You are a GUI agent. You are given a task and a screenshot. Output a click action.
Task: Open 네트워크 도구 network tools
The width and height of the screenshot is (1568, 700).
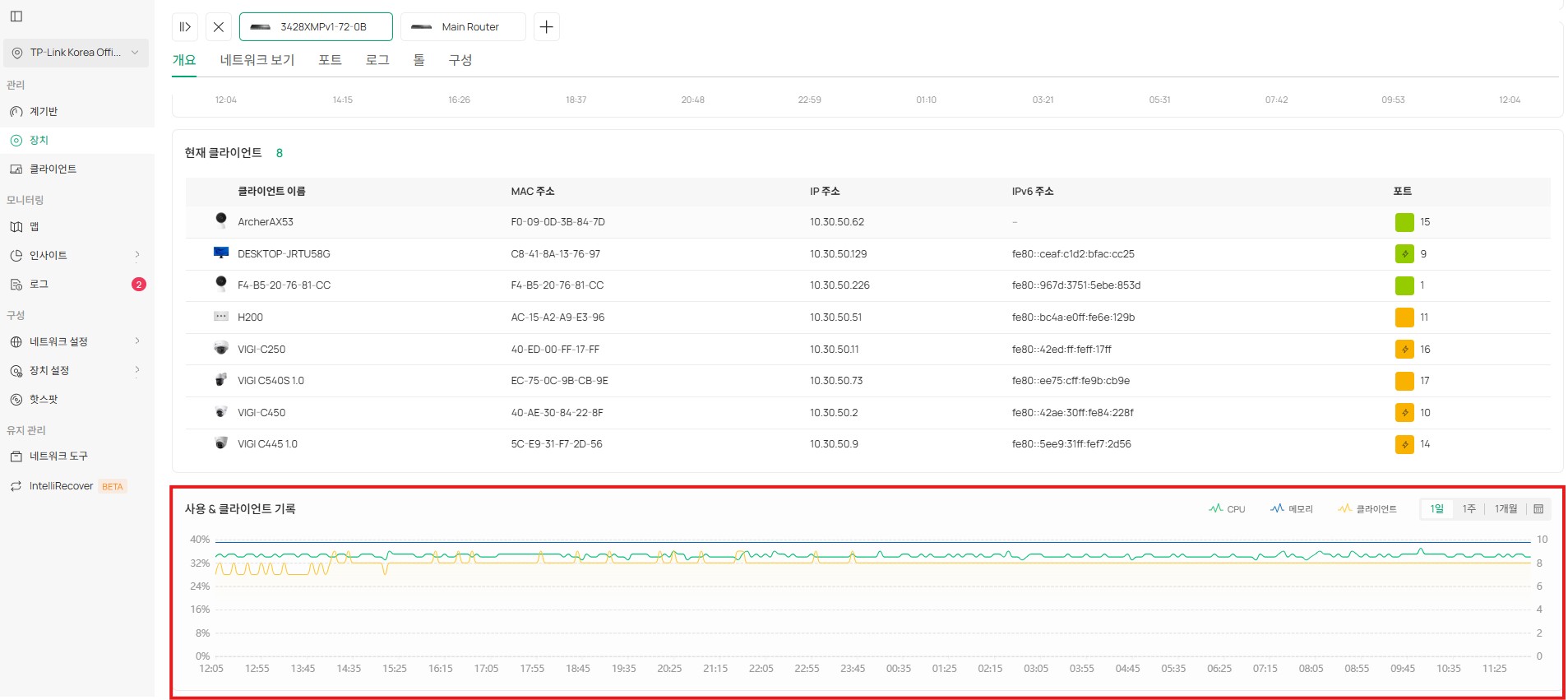pyautogui.click(x=58, y=457)
